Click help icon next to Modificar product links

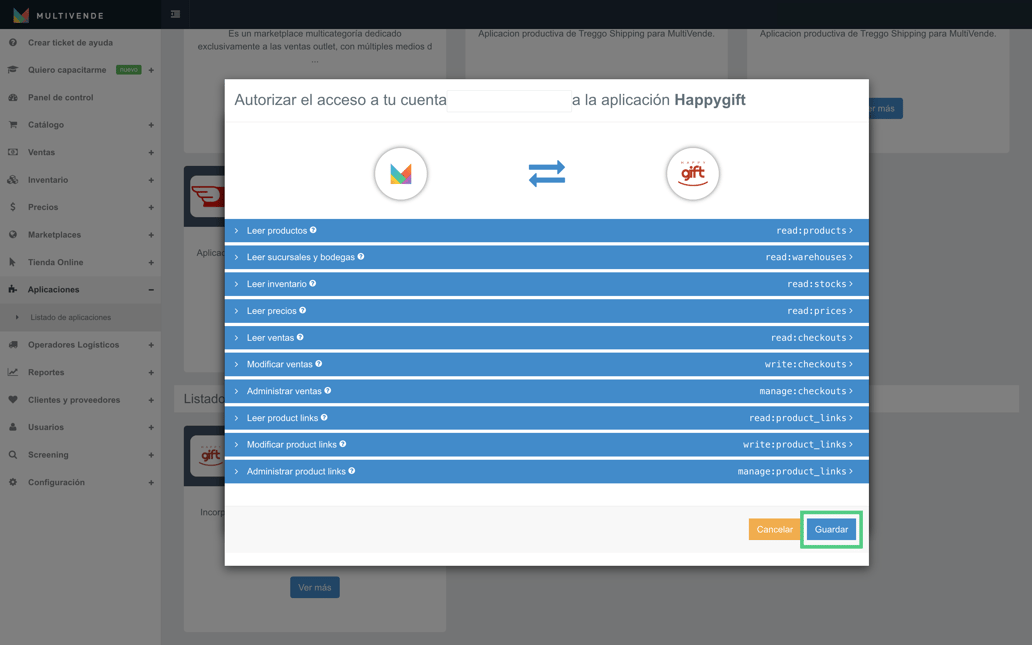point(343,444)
